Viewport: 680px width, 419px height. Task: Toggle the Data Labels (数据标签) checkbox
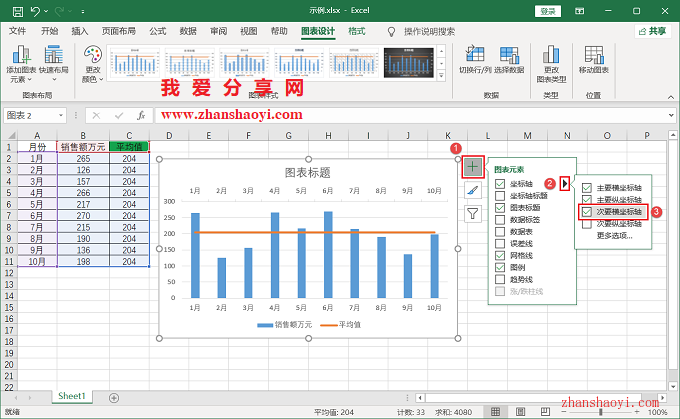pos(500,220)
